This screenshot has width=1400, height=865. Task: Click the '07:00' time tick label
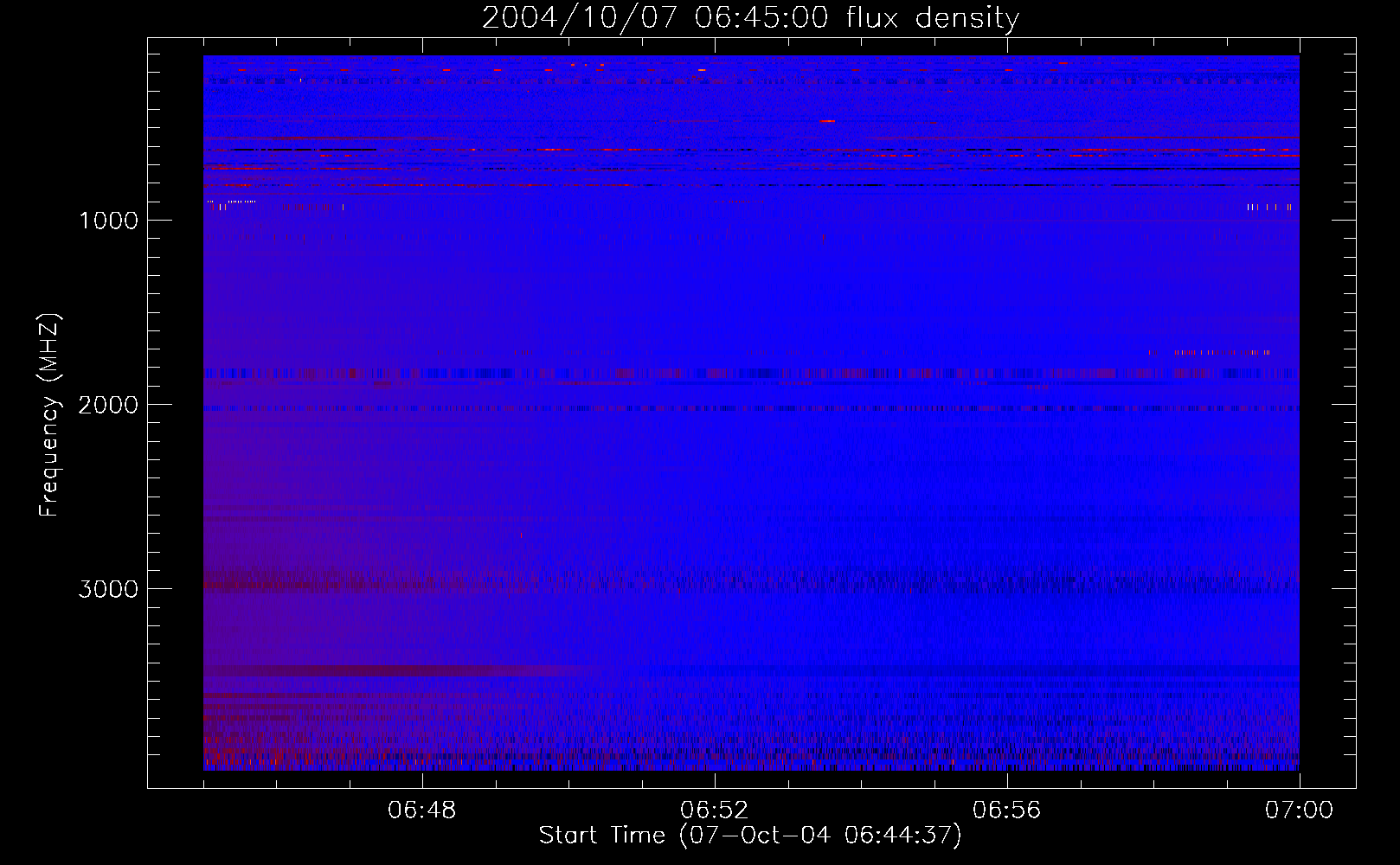[1299, 811]
